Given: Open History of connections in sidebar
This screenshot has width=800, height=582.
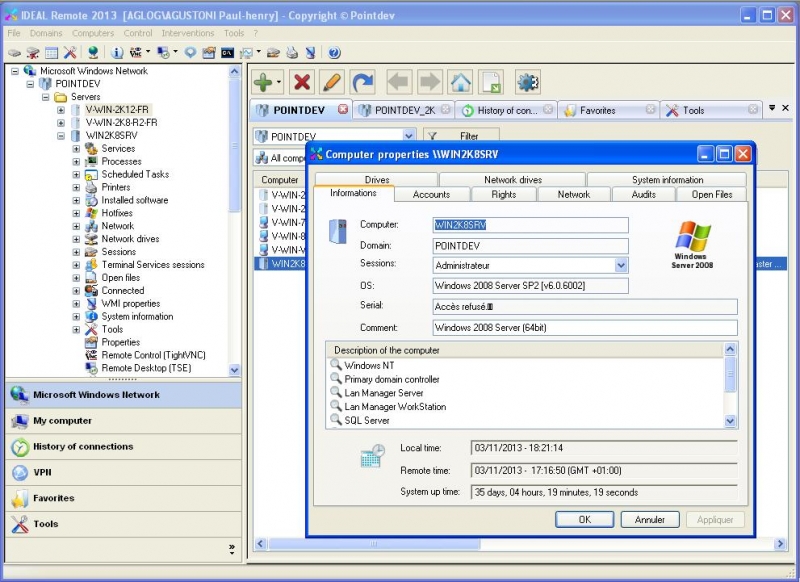Looking at the screenshot, I should tap(123, 447).
